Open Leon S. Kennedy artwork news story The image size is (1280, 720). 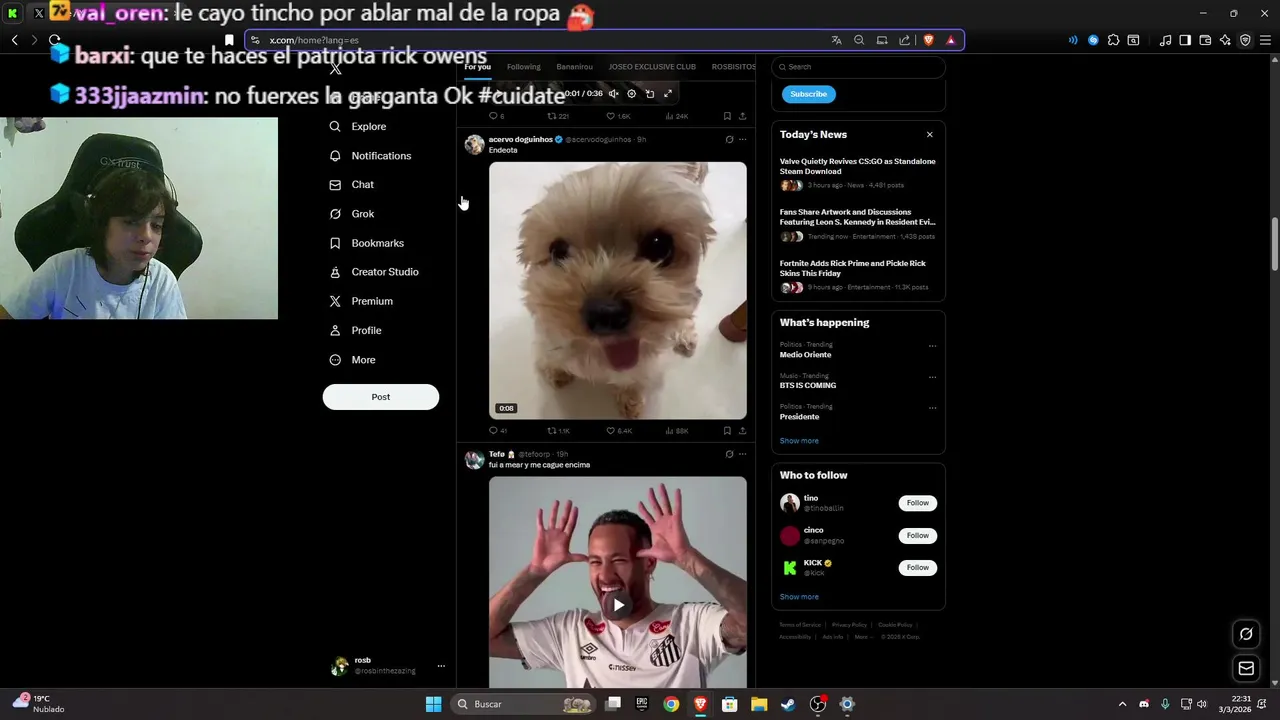coord(858,224)
